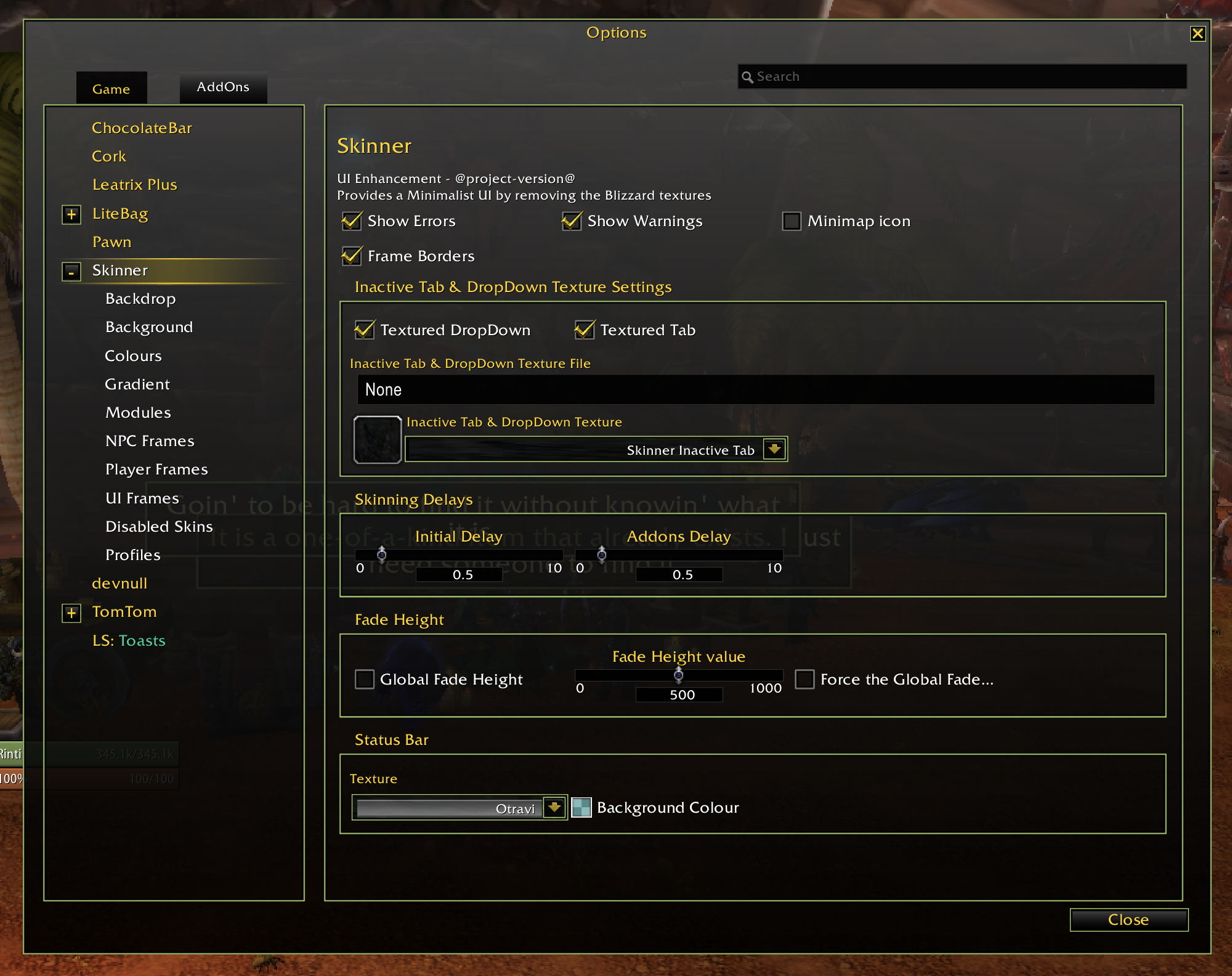
Task: Expand the LiteBag addon tree
Action: (x=71, y=214)
